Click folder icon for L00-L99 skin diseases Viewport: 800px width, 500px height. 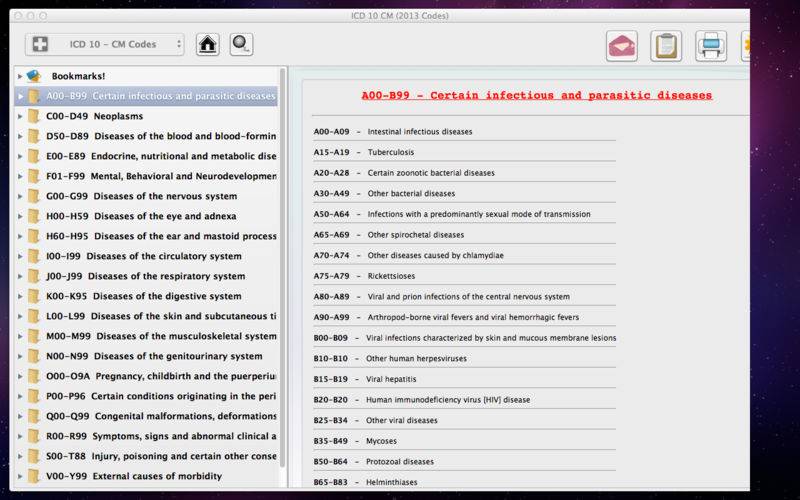tap(34, 316)
